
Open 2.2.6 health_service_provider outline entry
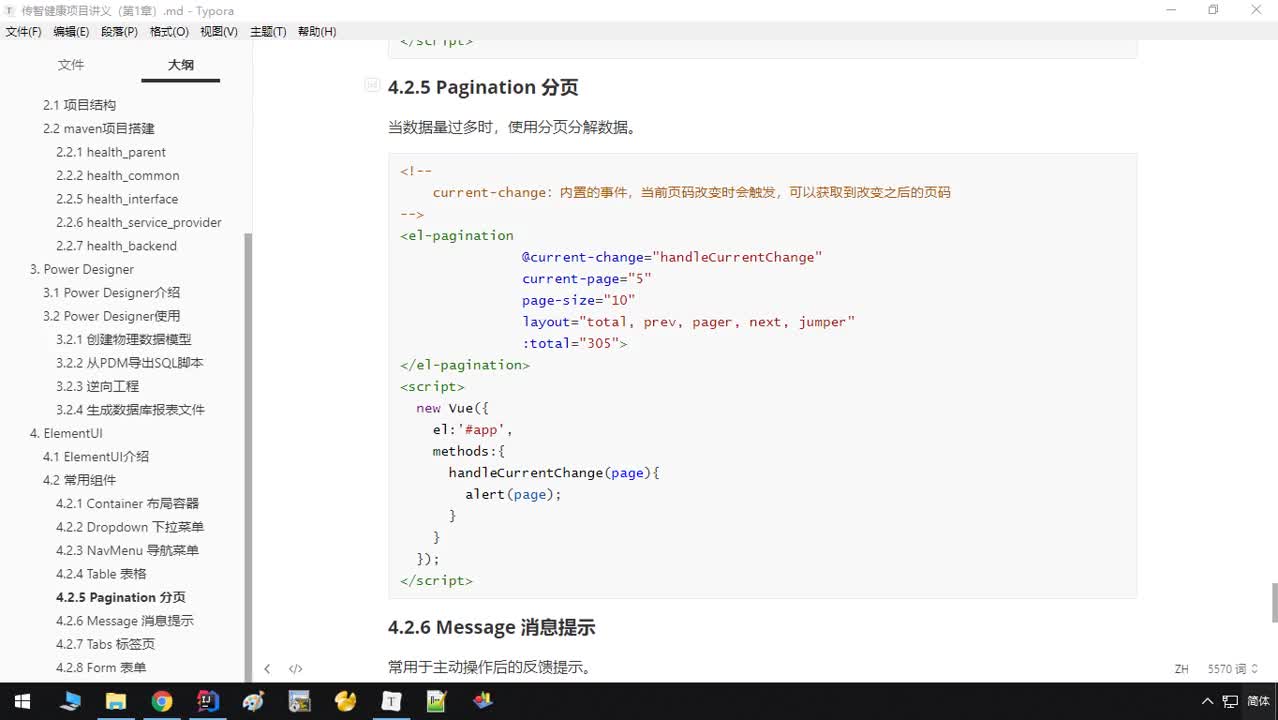139,222
